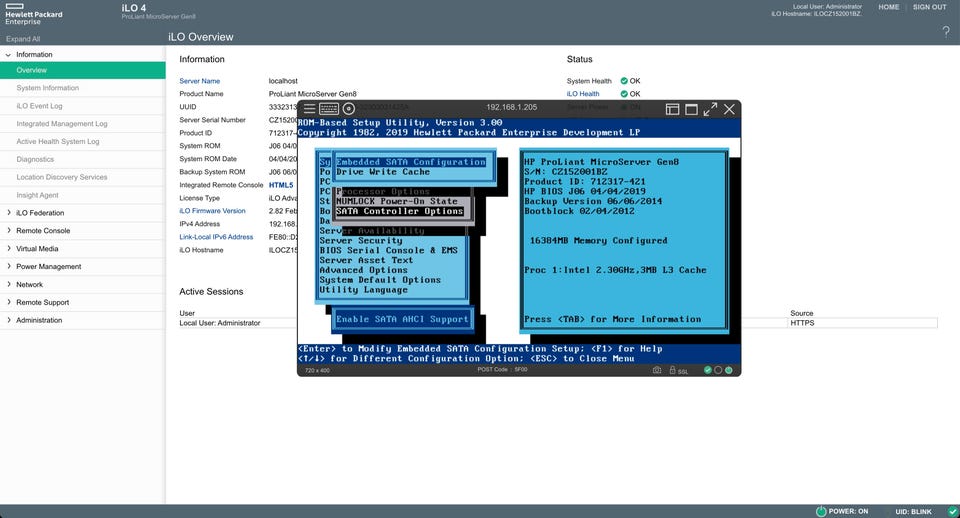Viewport: 960px width, 518px height.
Task: Click SIGN OUT in top header
Action: pyautogui.click(x=929, y=7)
